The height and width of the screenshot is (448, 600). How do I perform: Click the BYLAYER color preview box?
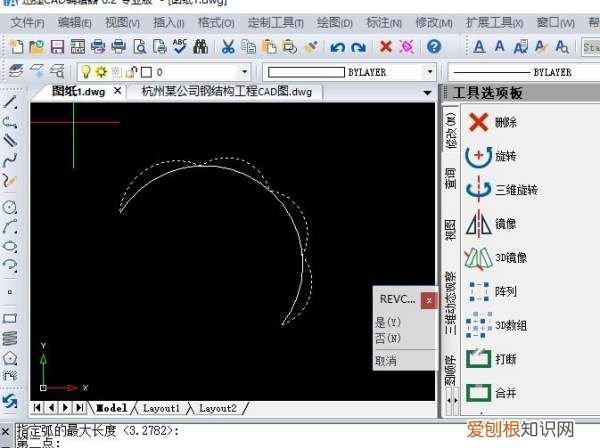[306, 72]
